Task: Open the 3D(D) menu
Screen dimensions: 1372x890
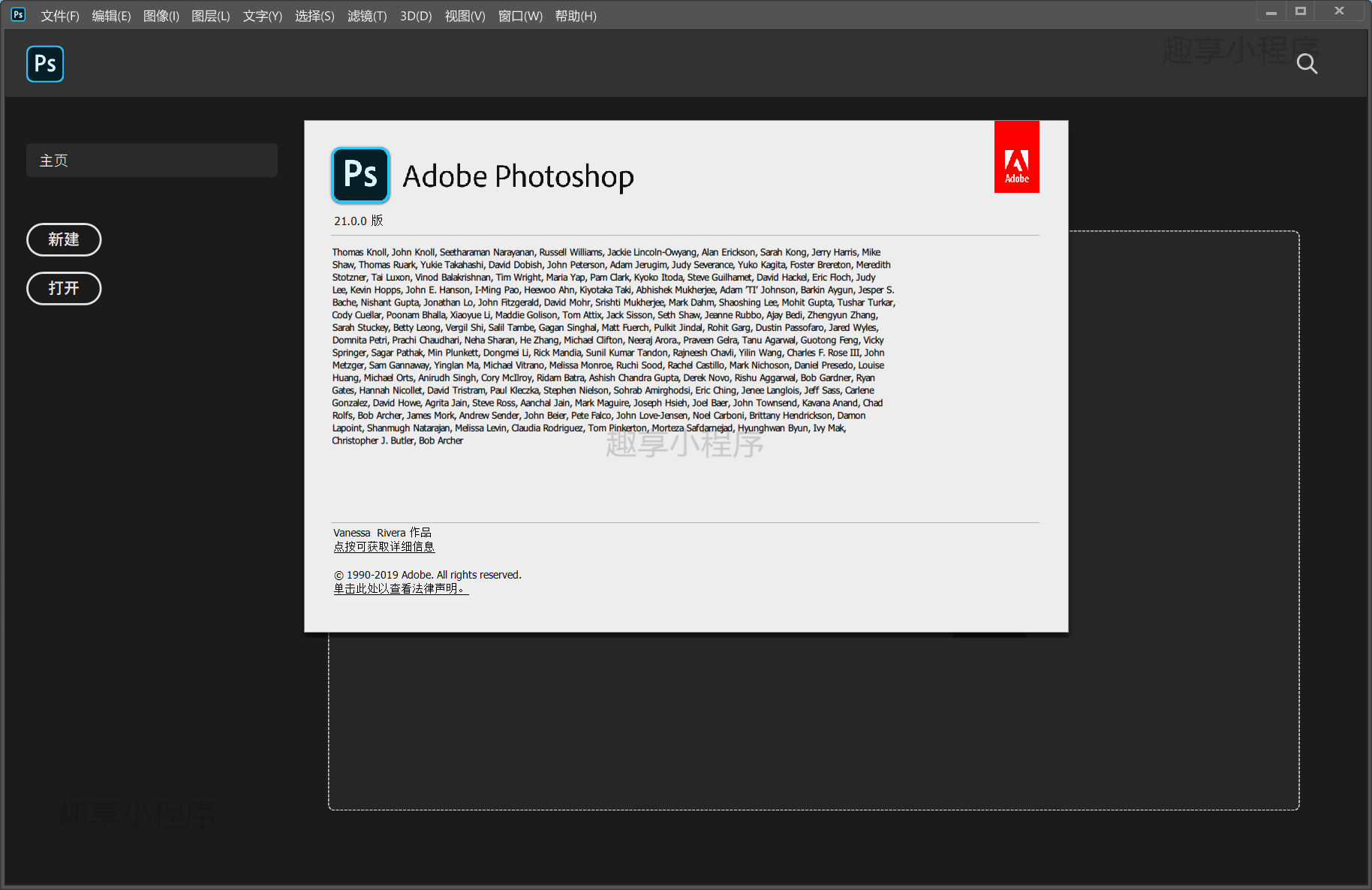Action: (x=416, y=16)
